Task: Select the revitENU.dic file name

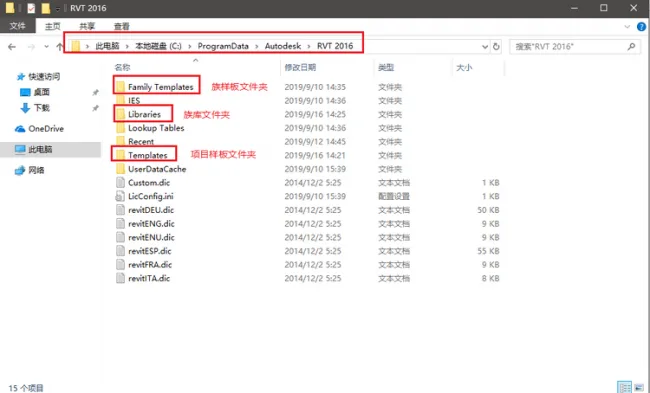Action: pos(151,237)
